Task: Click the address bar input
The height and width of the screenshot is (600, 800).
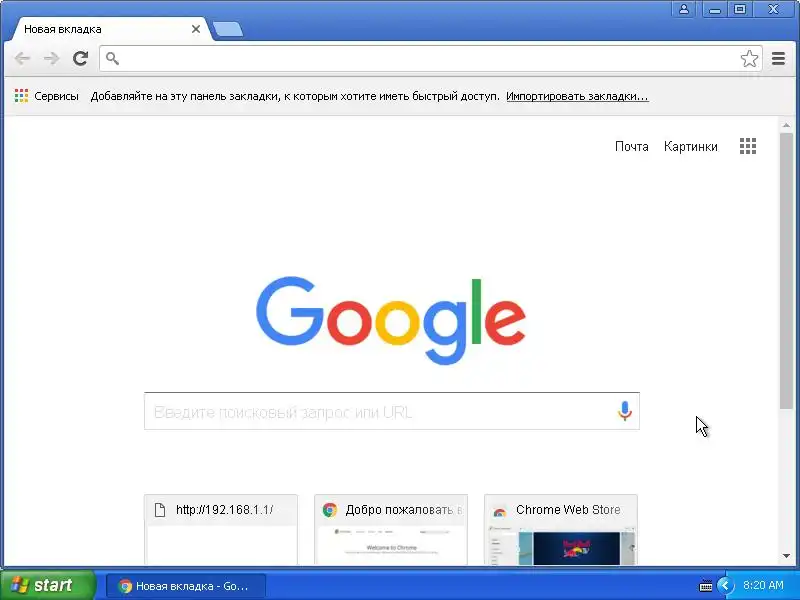Action: [x=430, y=59]
